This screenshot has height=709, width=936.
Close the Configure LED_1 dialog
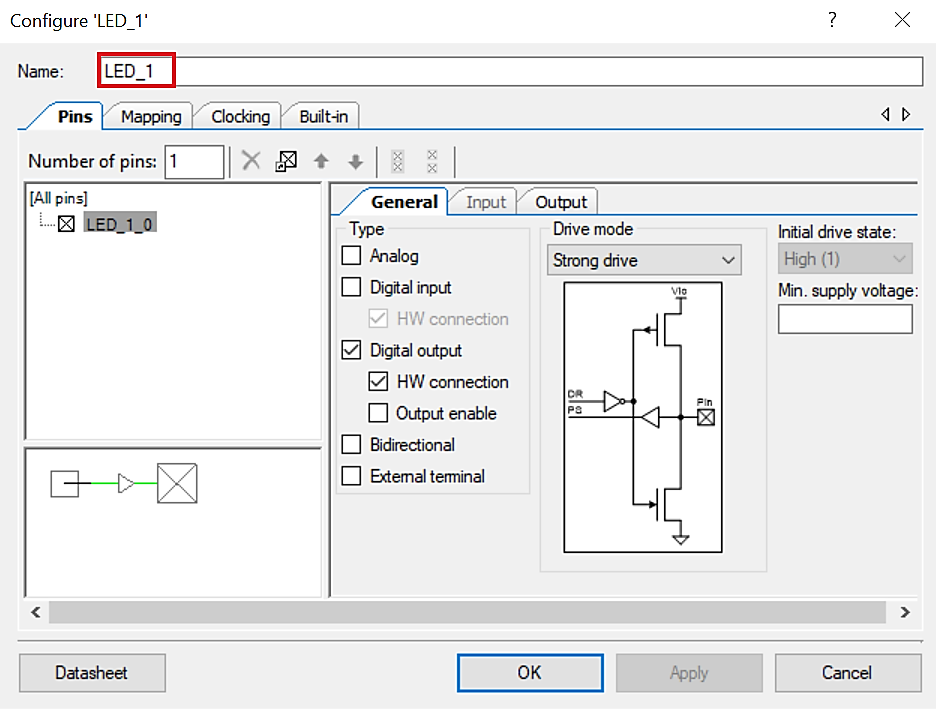902,20
